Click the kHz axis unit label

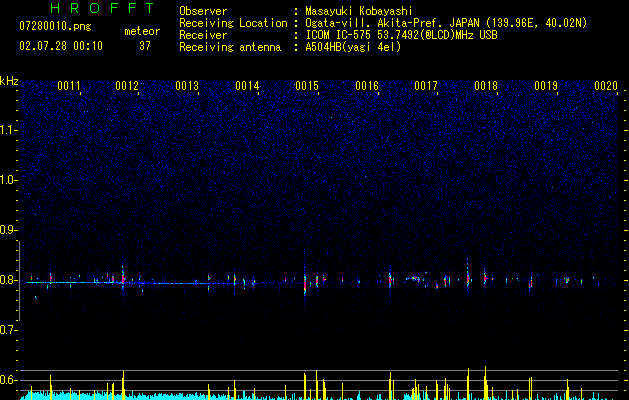coord(9,81)
